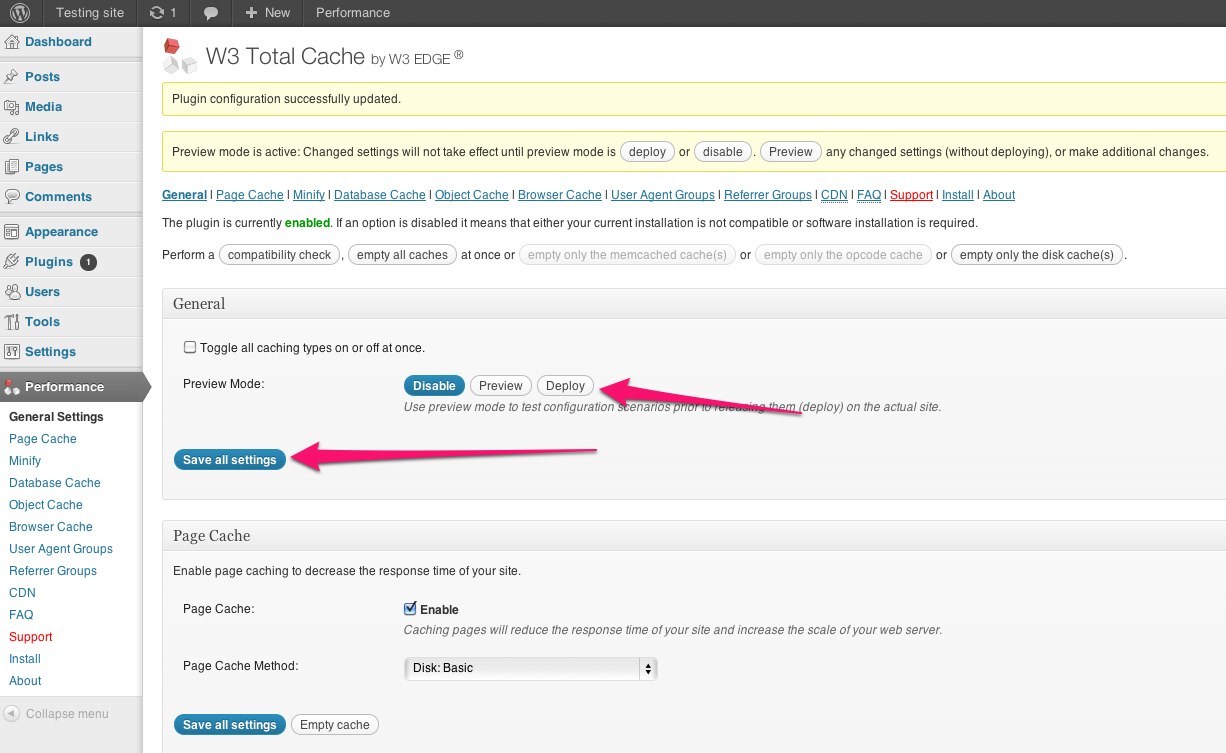Click the Plugins plug icon
The height and width of the screenshot is (753, 1226).
point(12,262)
